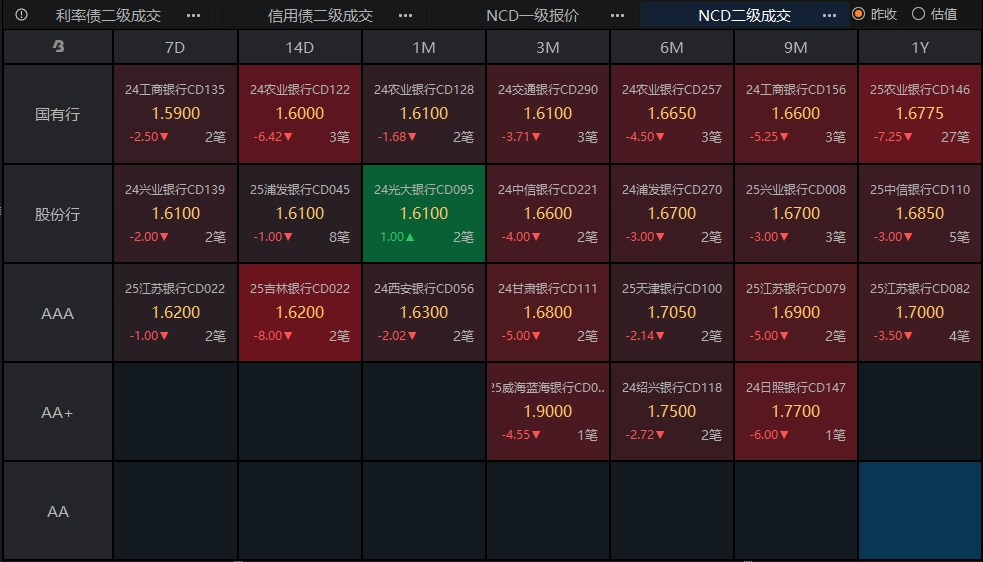Screen dimensions: 983x562
Task: Open the more menu for NCD一级报价
Action: coord(618,15)
